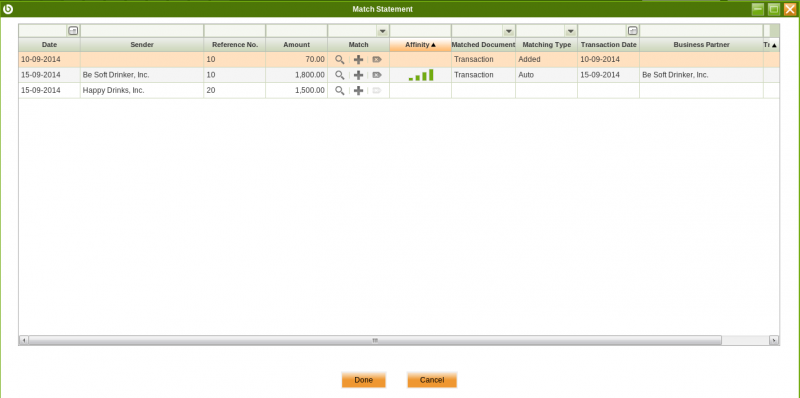Sort by the Affinity column header
800x398 pixels.
[420, 45]
